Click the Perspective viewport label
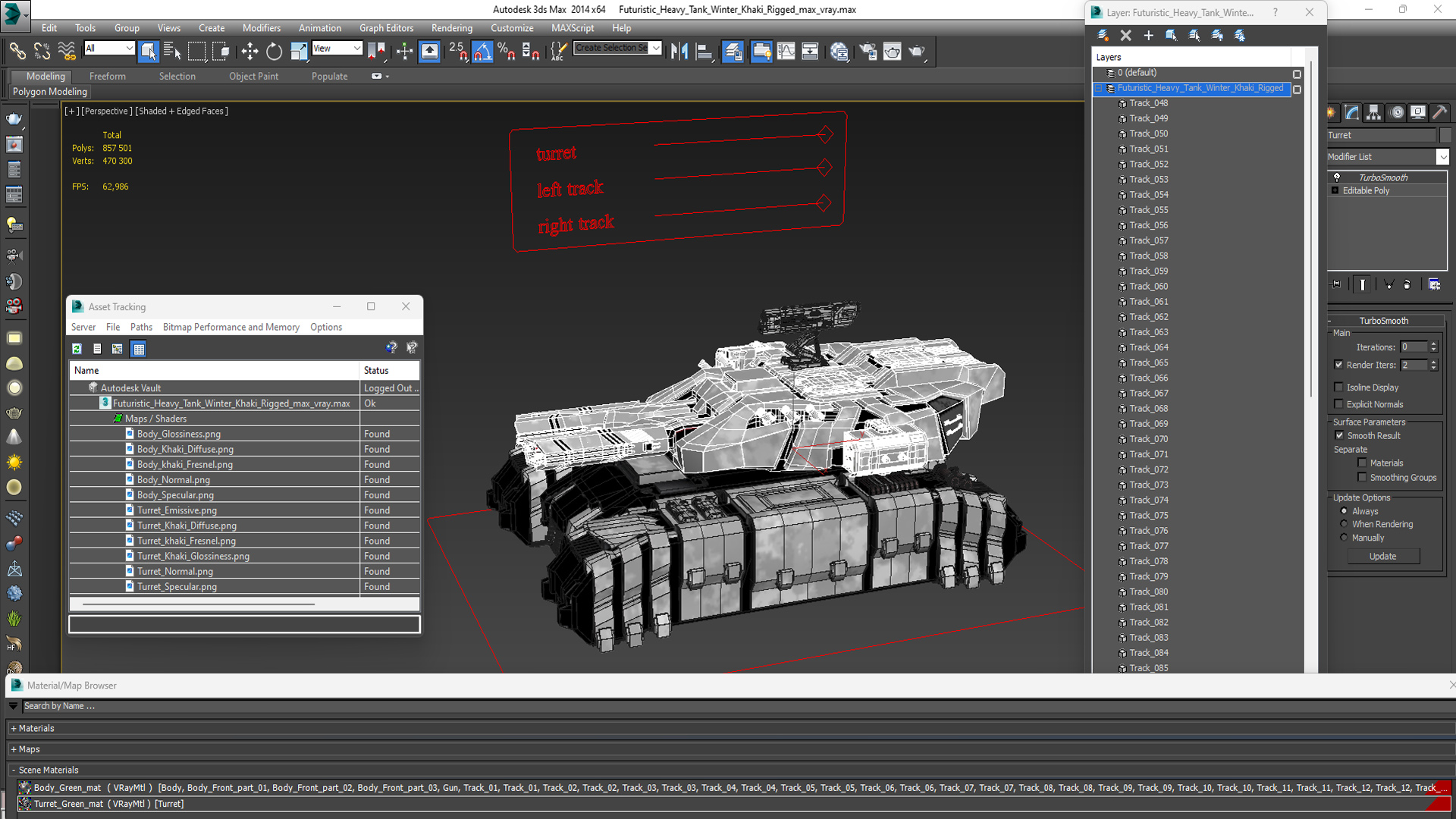The width and height of the screenshot is (1456, 819). point(107,111)
